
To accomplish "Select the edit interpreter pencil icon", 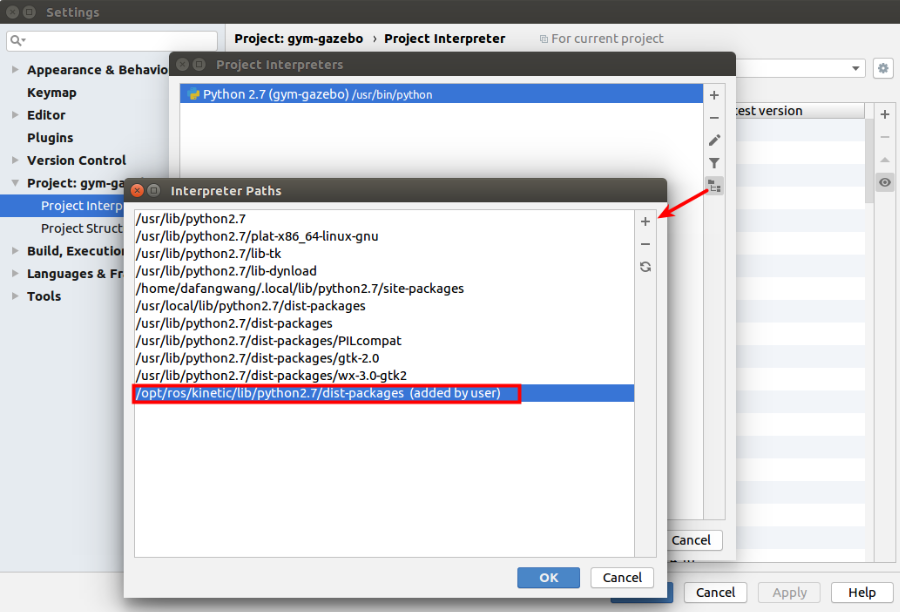I will (x=714, y=140).
